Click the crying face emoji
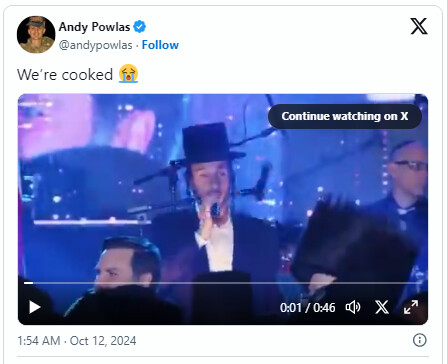 tap(128, 74)
